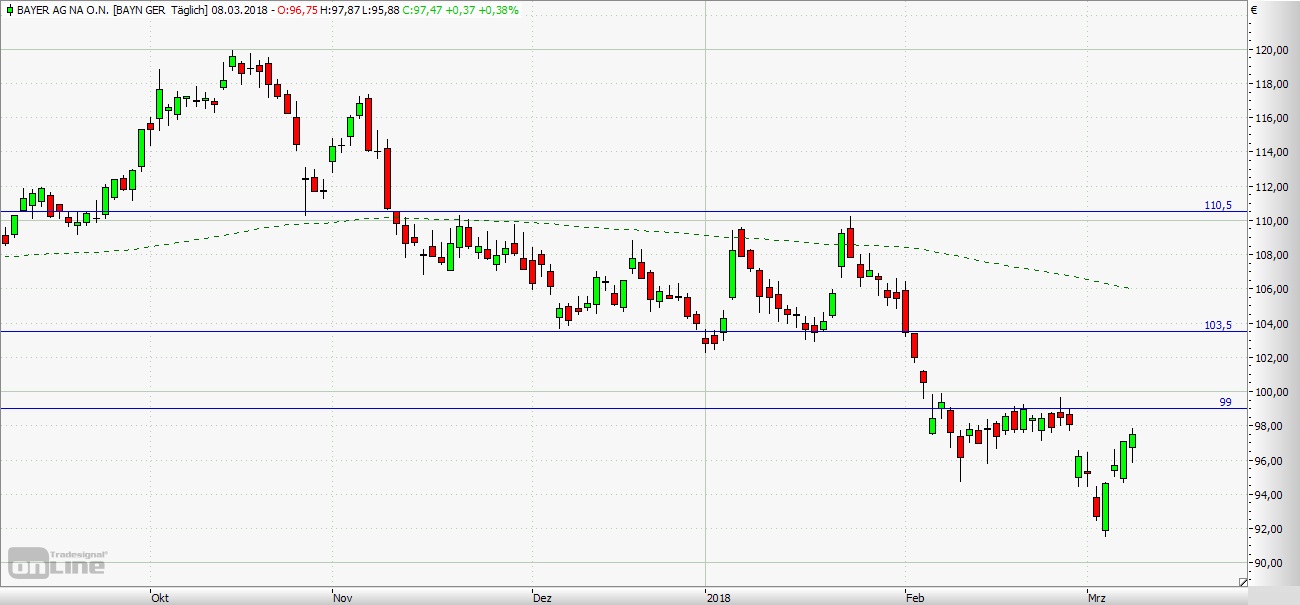Click the Mrz label on the time axis
This screenshot has height=605, width=1300.
coord(1097,597)
